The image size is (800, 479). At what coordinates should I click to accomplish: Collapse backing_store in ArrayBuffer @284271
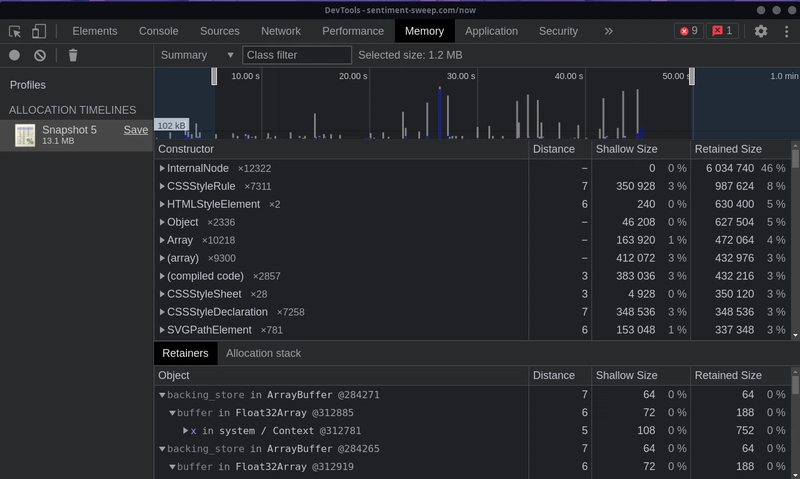click(x=162, y=395)
